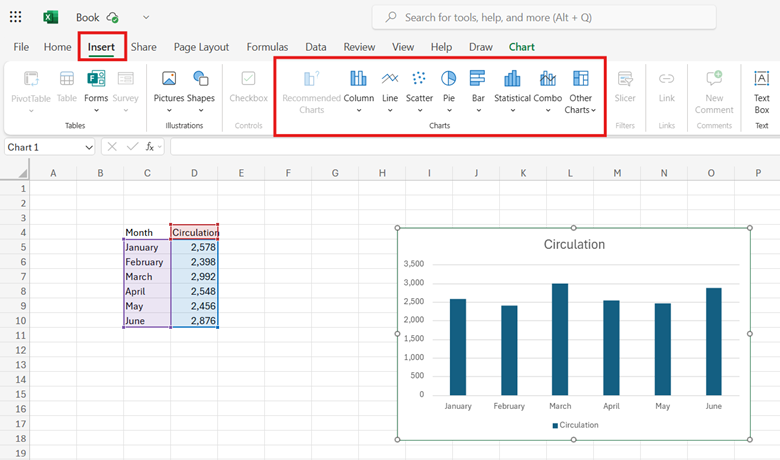The image size is (780, 460).
Task: Open the Page Layout tab
Action: (x=201, y=47)
